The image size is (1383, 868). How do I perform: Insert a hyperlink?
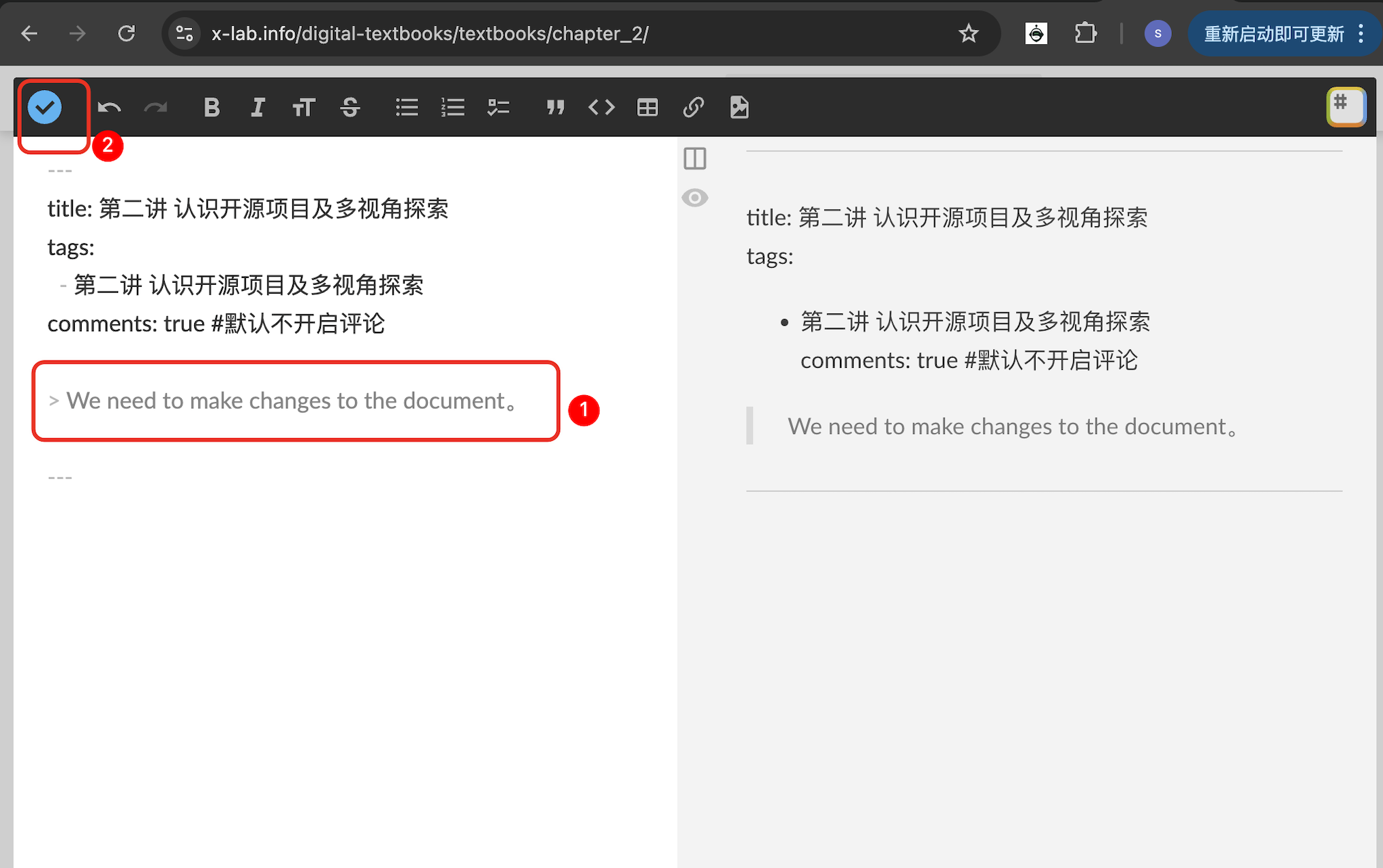[x=694, y=107]
